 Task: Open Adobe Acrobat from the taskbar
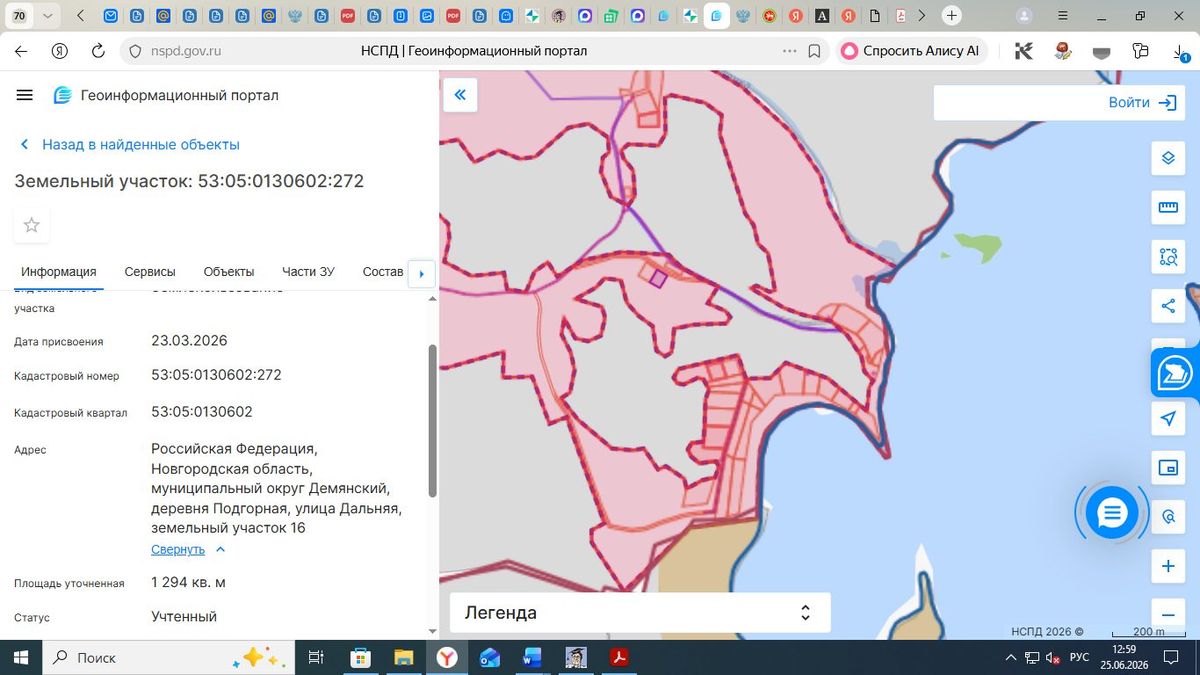(x=619, y=657)
